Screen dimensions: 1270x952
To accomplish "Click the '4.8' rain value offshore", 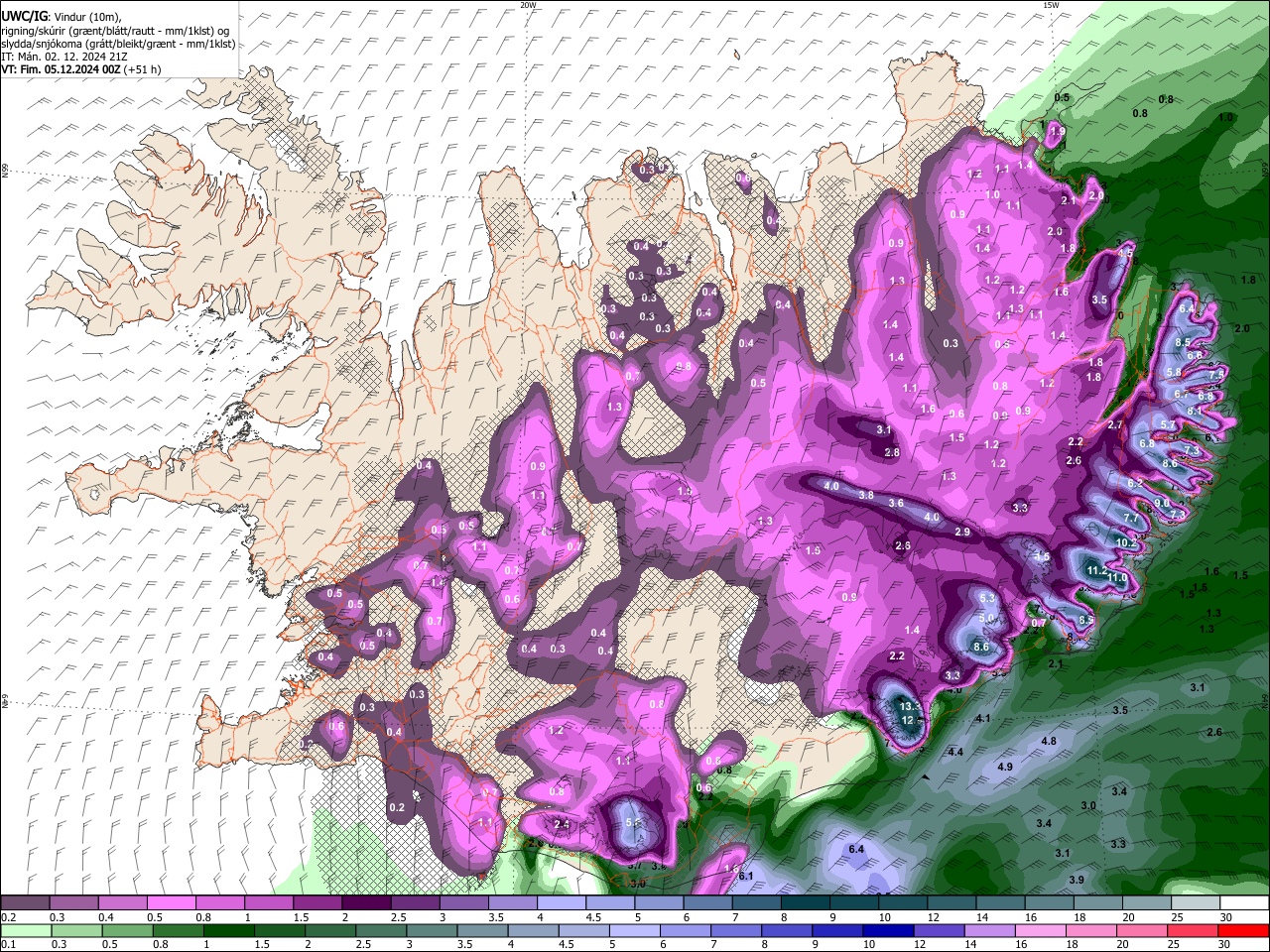I will [x=1049, y=741].
